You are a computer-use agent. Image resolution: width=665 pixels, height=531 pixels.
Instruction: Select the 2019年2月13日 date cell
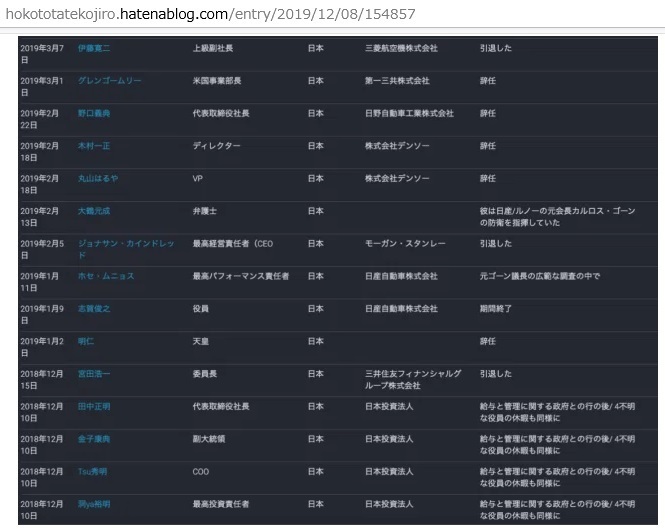pos(39,217)
